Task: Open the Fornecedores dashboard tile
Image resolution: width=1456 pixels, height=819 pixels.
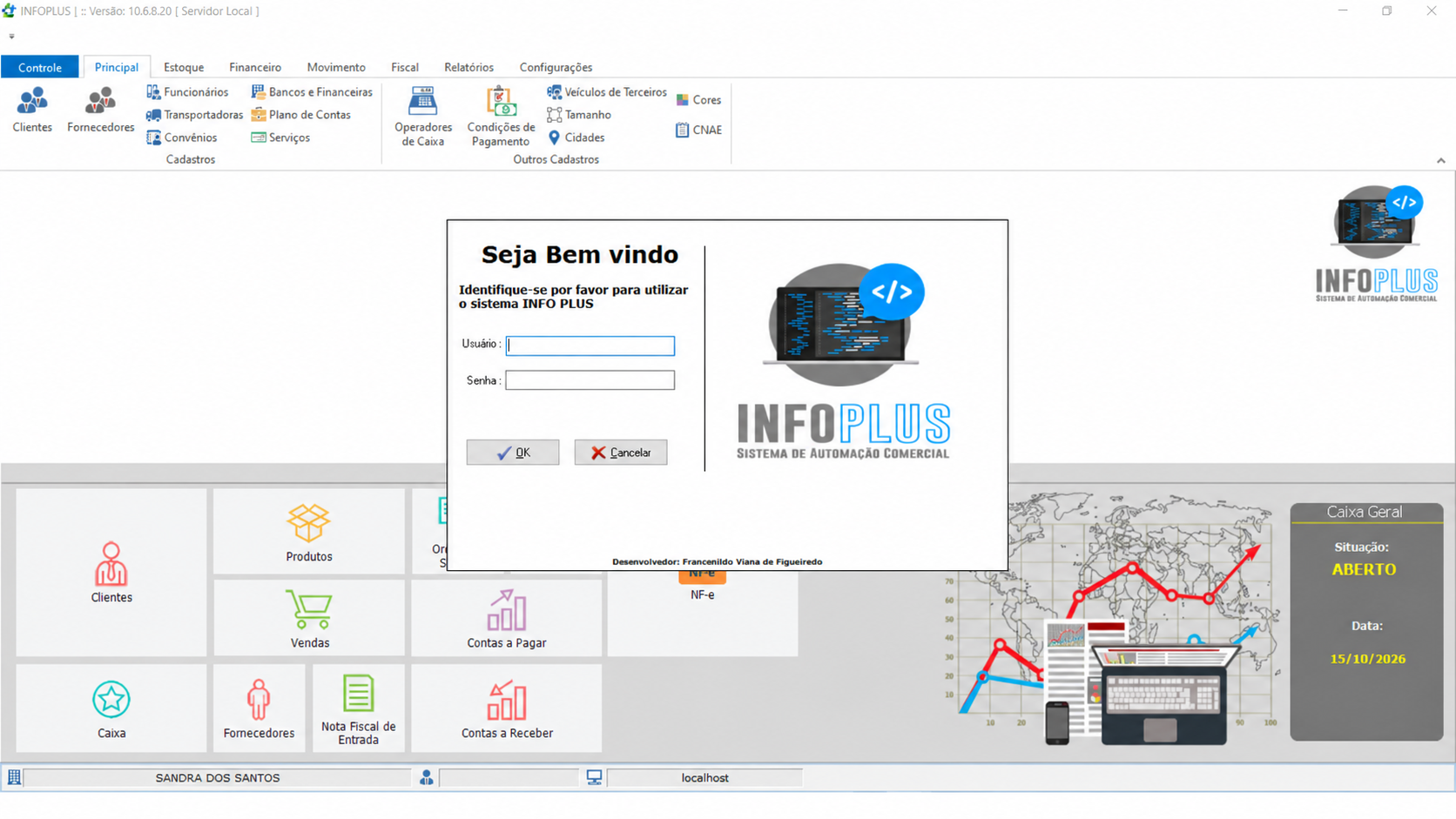Action: (259, 708)
